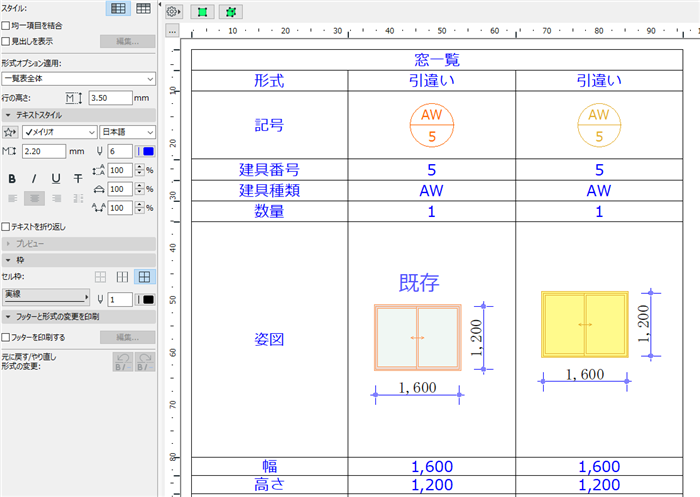Screen dimensions: 700x497
Task: Select the 幅 header cell
Action: [x=270, y=467]
